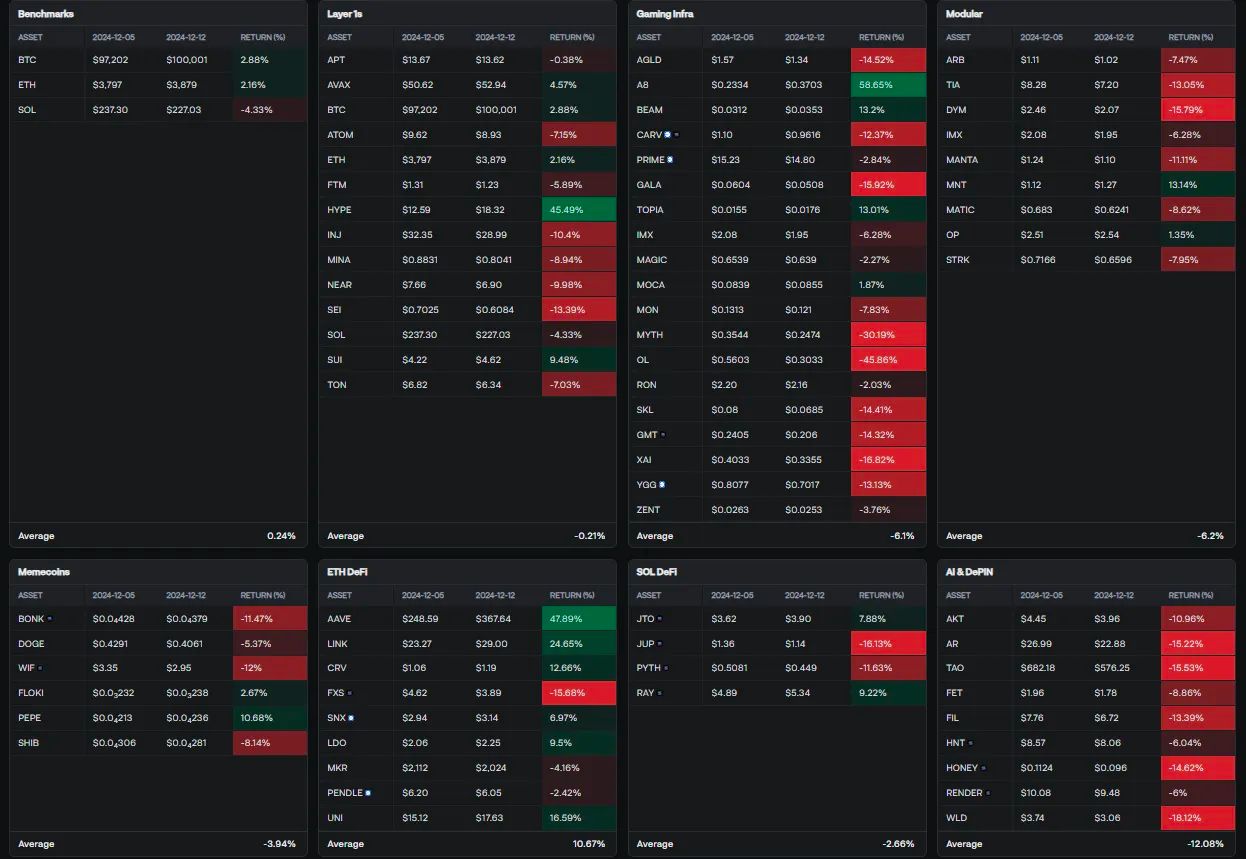Sort Gaming Infra by ASSET column header
The width and height of the screenshot is (1246, 859).
[649, 37]
